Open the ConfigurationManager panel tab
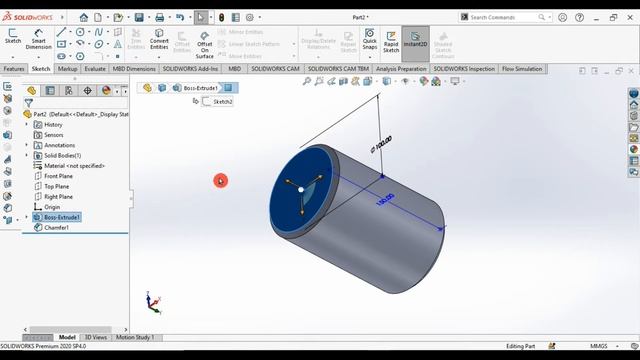This screenshot has width=640, height=360. coord(69,91)
